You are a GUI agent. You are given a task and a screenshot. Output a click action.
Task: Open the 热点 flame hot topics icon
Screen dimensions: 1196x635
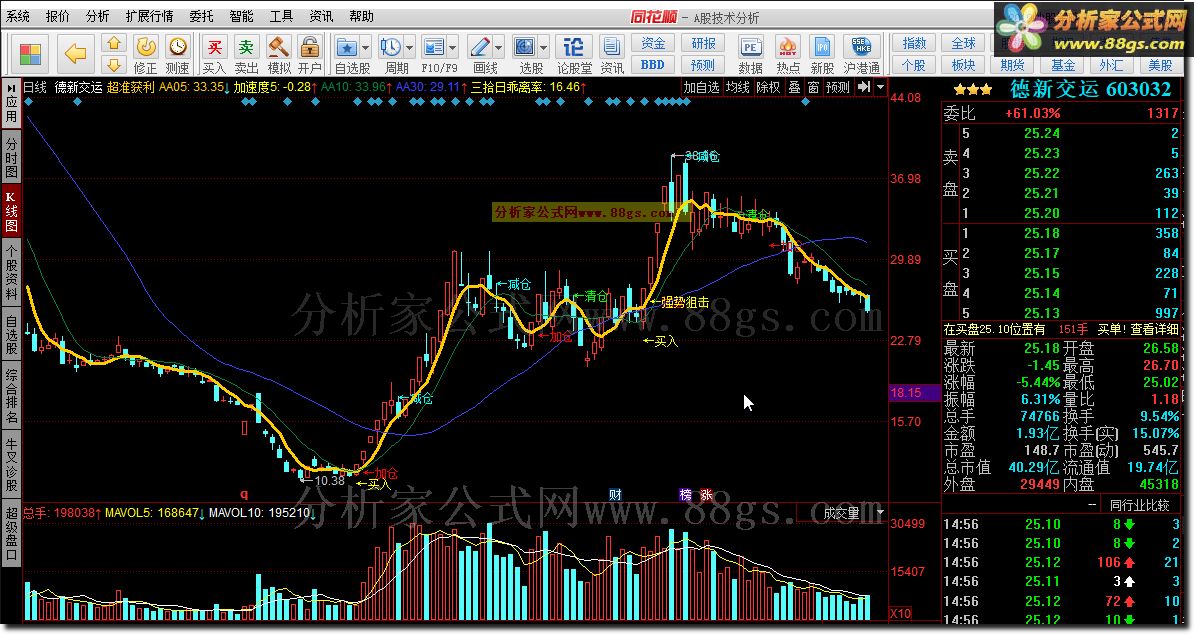click(787, 47)
